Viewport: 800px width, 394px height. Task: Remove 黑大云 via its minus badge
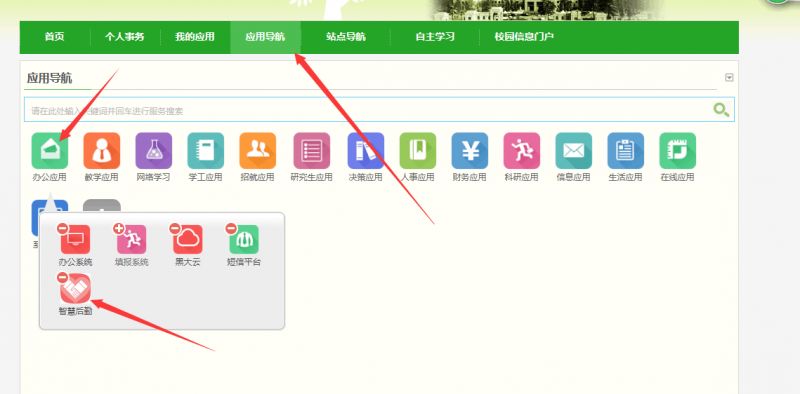(x=174, y=229)
